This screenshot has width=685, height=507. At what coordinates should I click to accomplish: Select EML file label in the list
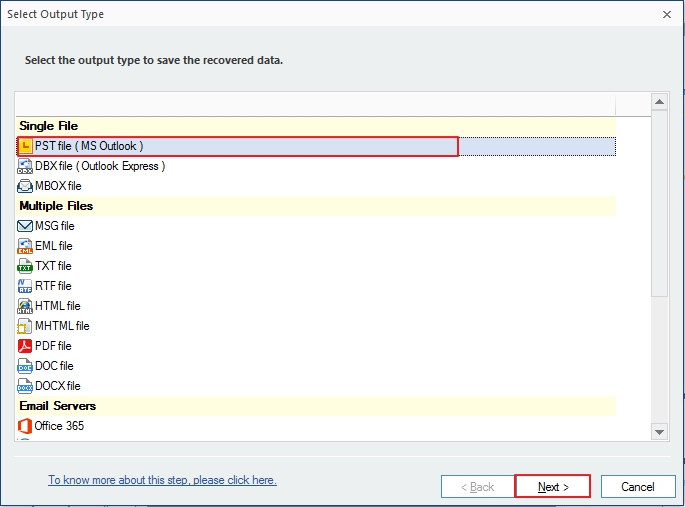54,246
